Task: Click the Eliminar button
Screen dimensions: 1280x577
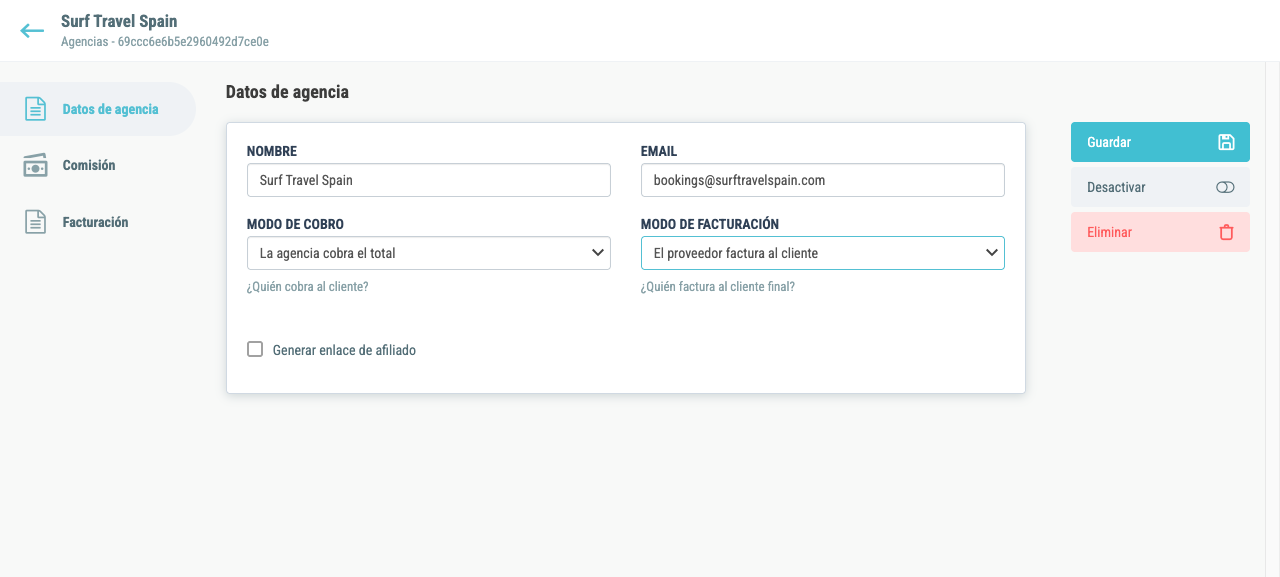Action: [x=1160, y=232]
